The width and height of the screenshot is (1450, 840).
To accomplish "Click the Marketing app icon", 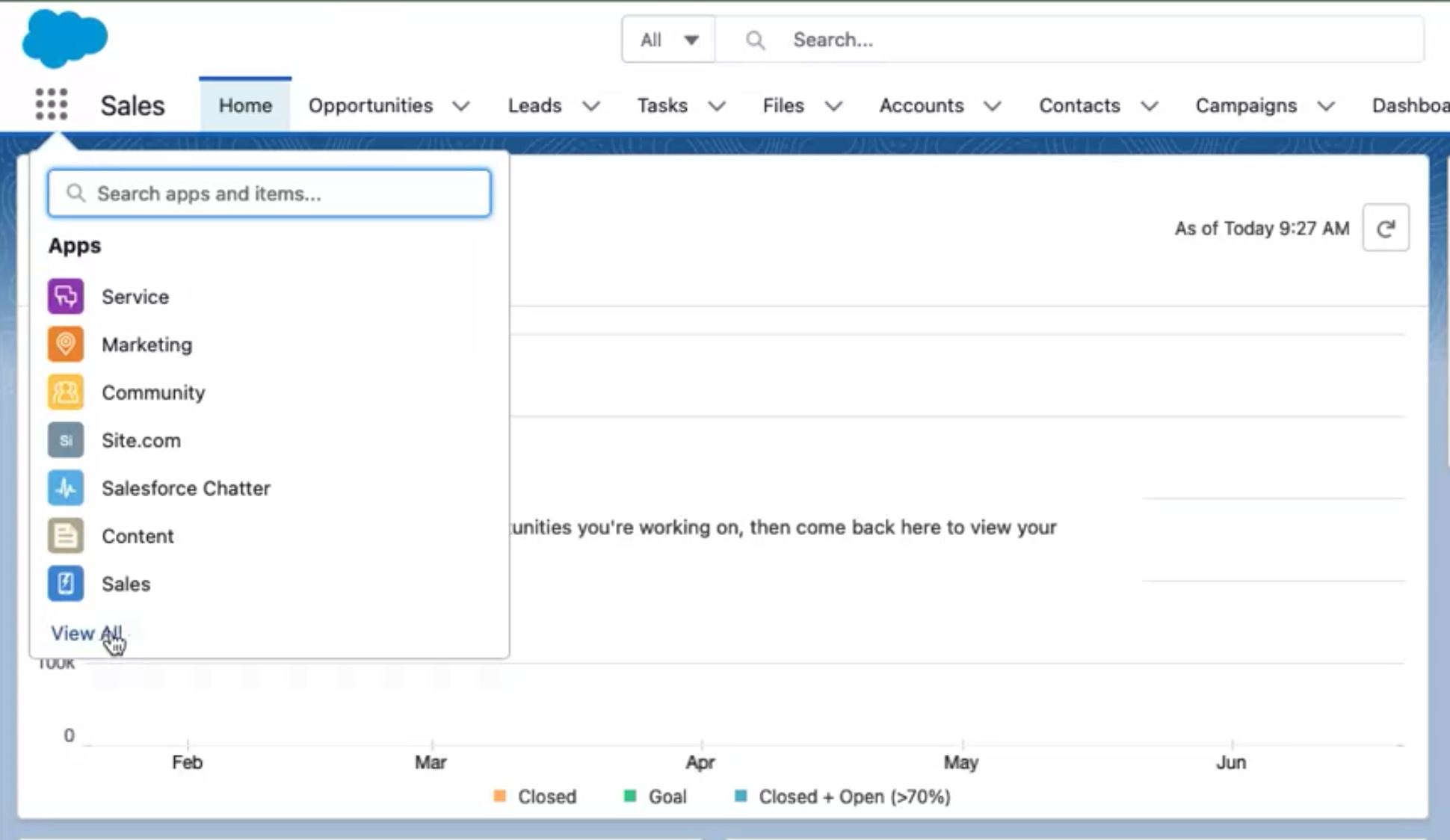I will (66, 345).
